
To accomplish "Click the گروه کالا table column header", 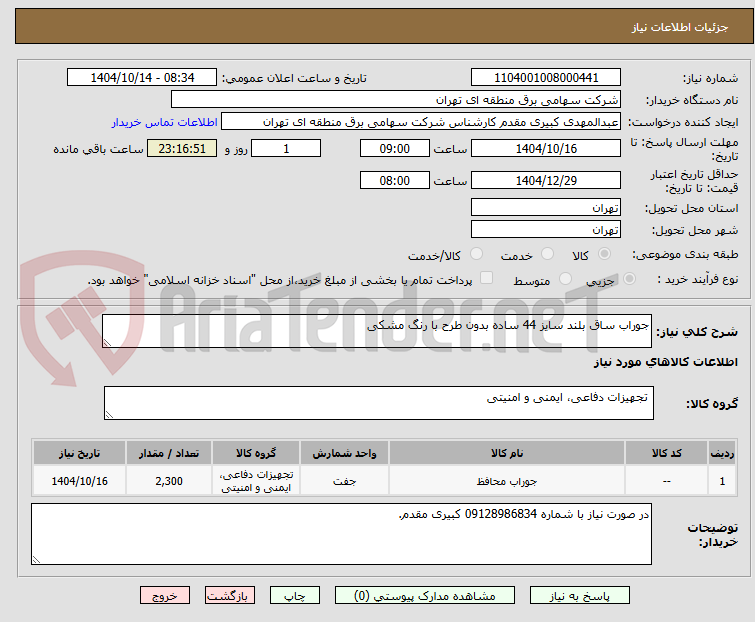I will [256, 453].
